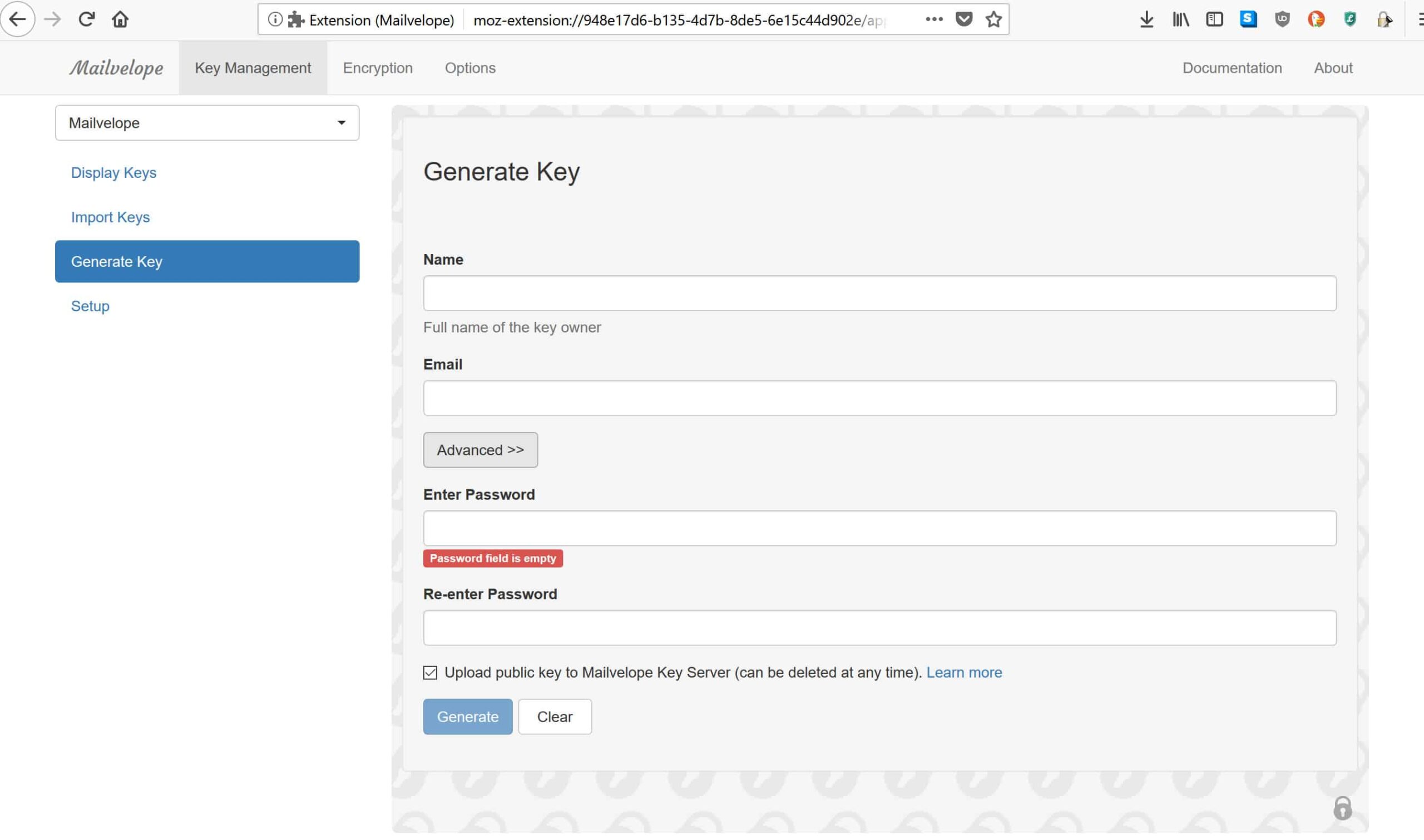Click the 'Password field is empty' warning label
The height and width of the screenshot is (840, 1424).
tap(493, 558)
